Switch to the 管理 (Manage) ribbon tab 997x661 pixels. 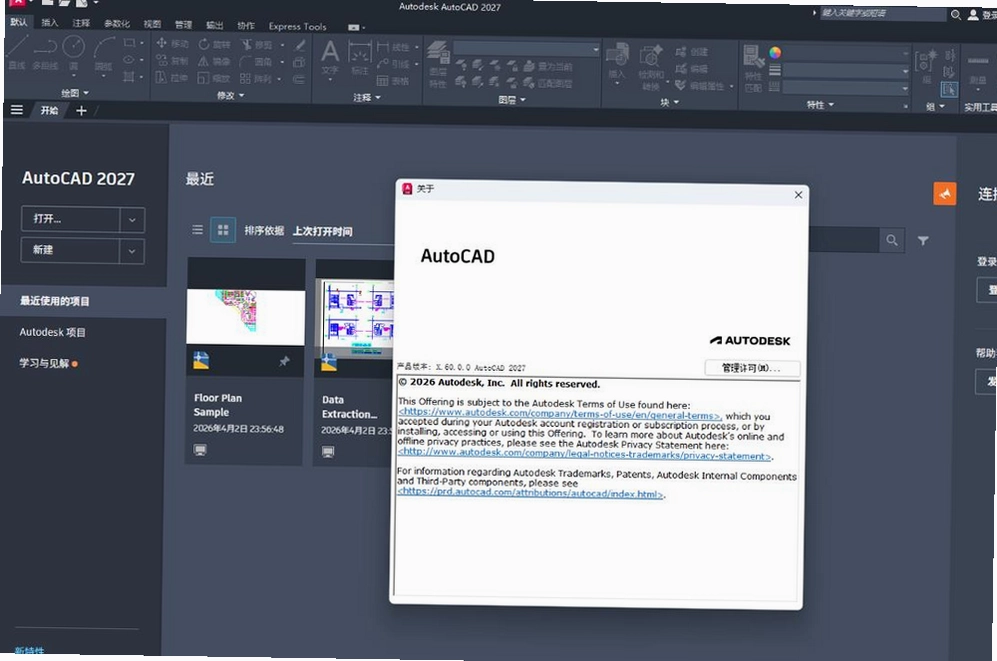click(183, 25)
